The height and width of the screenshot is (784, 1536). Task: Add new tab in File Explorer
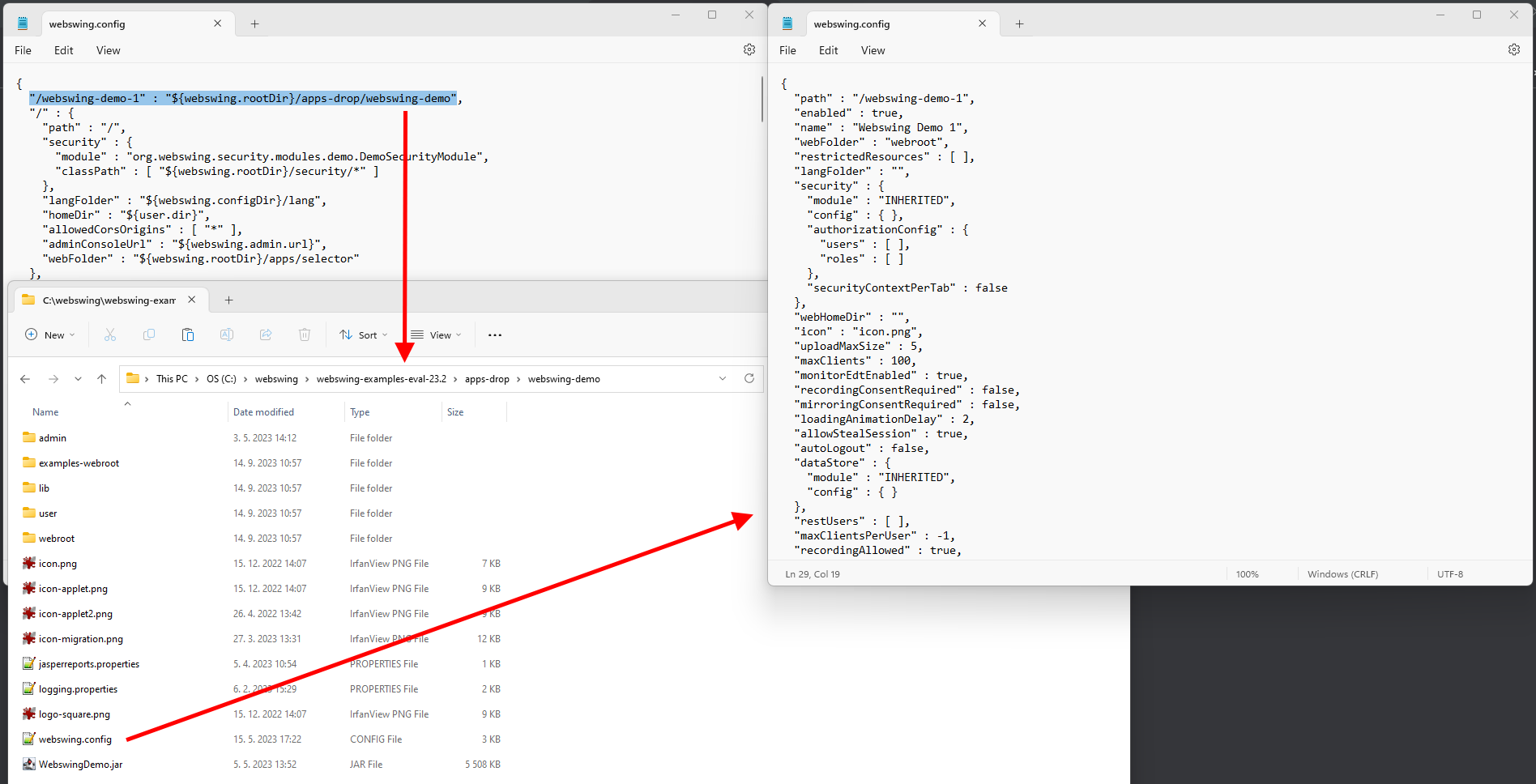(x=229, y=300)
